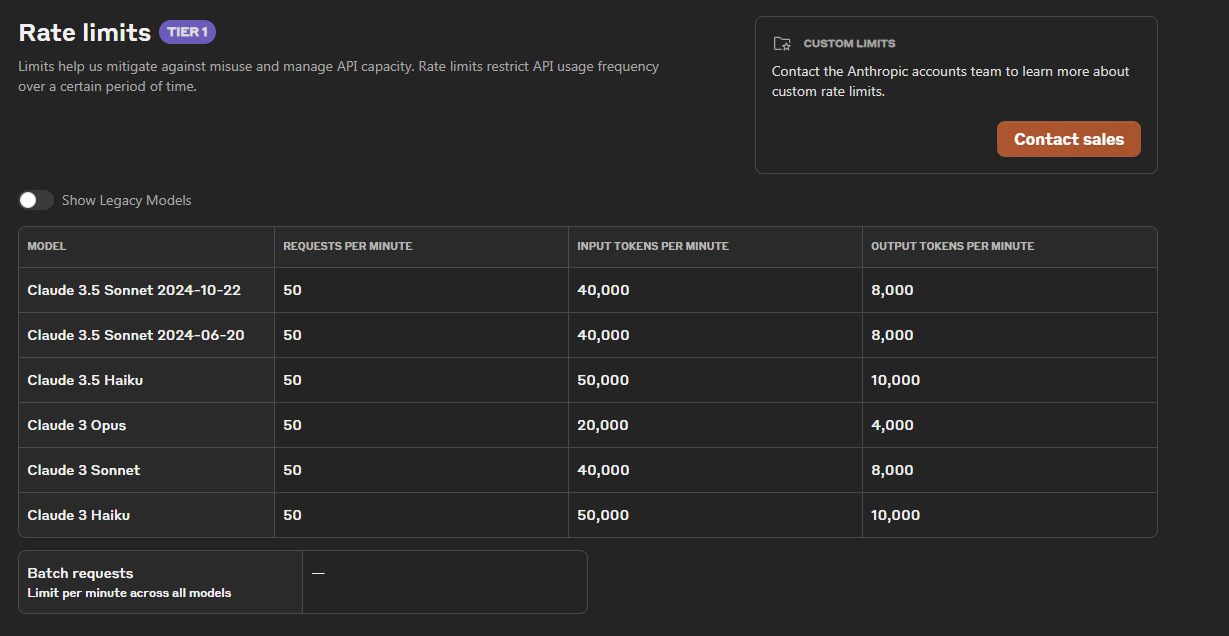Click output tokens 10,000 in Claude 3 Haiku row
This screenshot has height=636, width=1229.
[896, 515]
